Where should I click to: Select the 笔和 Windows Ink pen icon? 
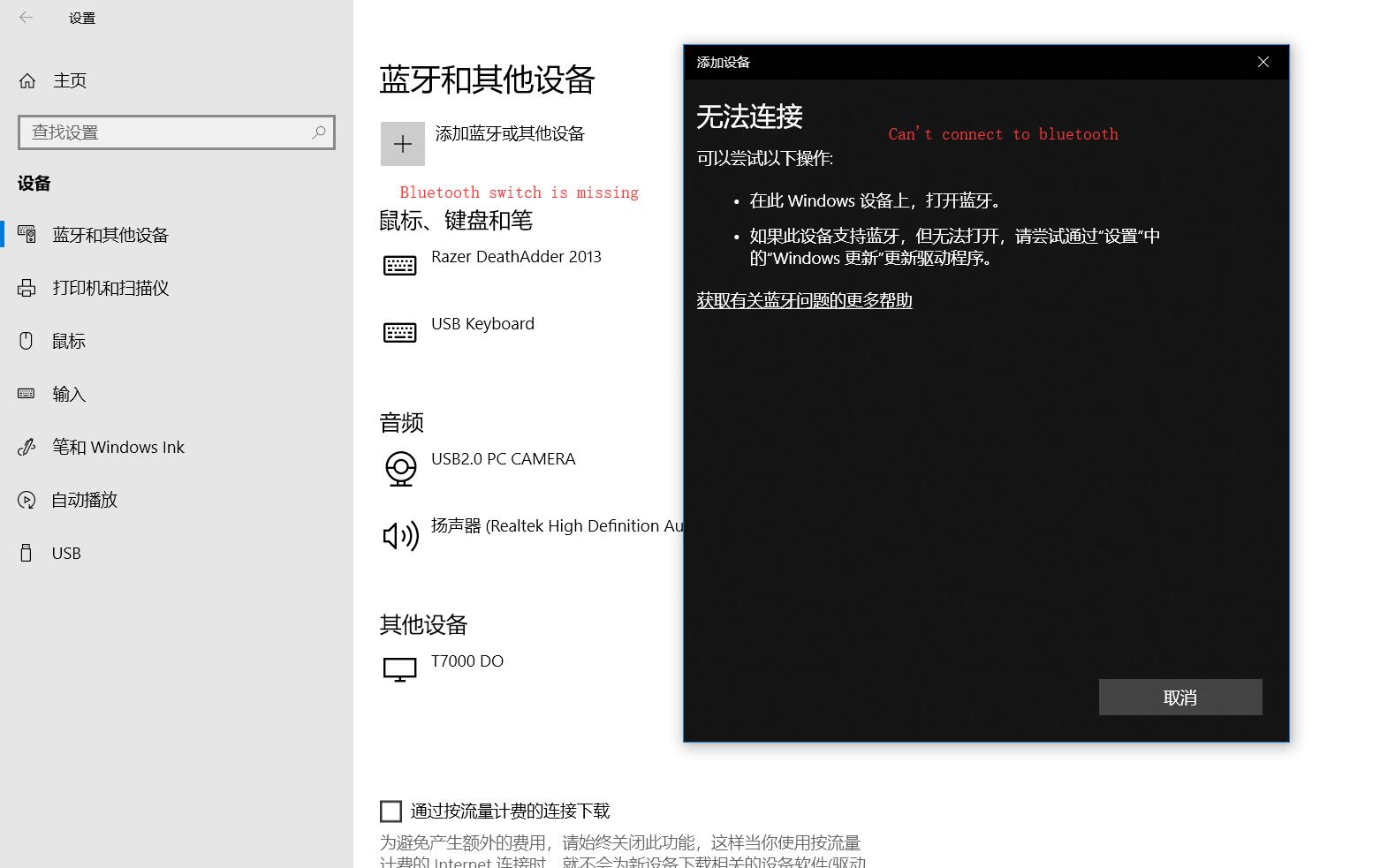(x=27, y=447)
